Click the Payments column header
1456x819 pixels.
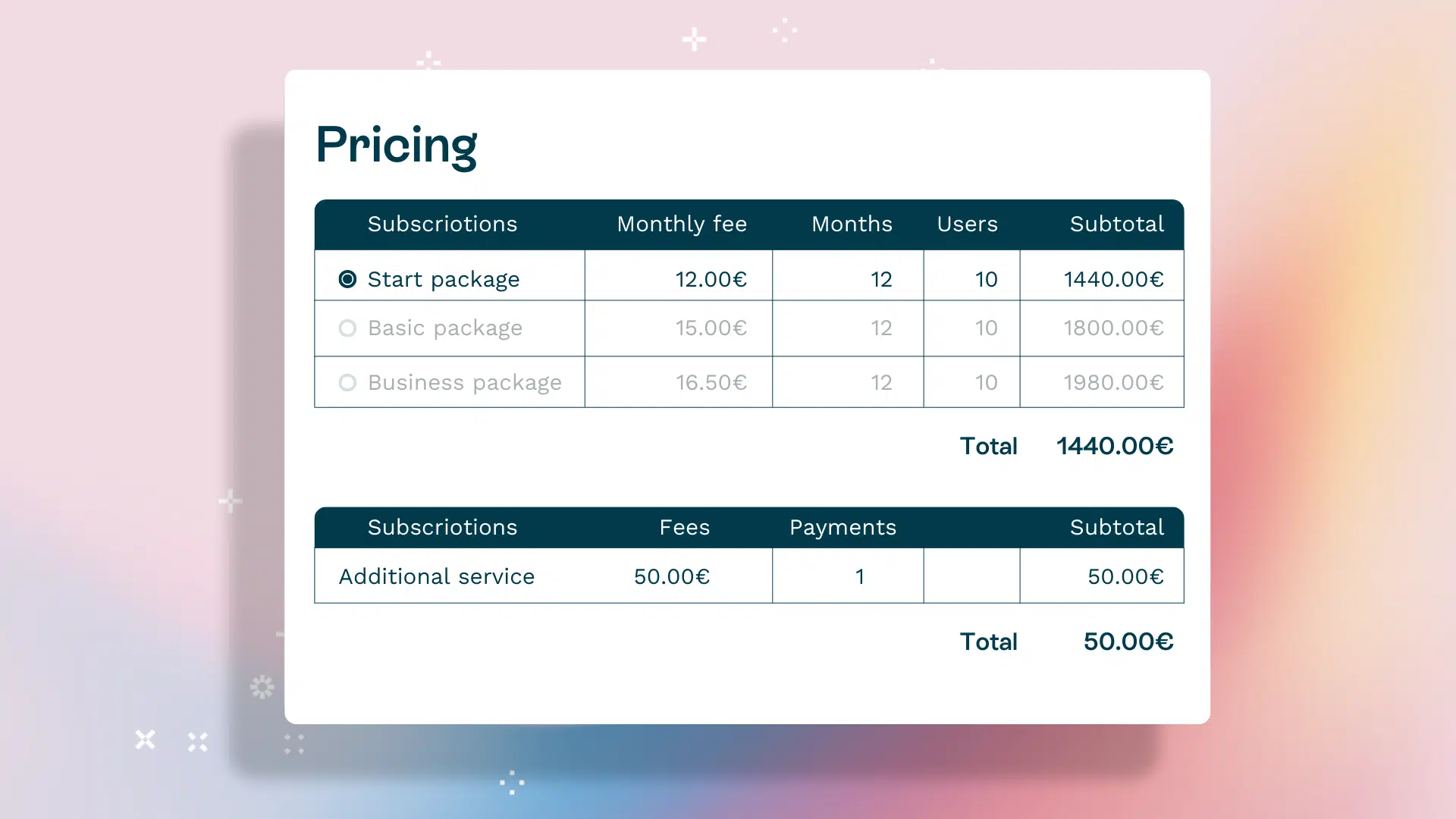(843, 528)
